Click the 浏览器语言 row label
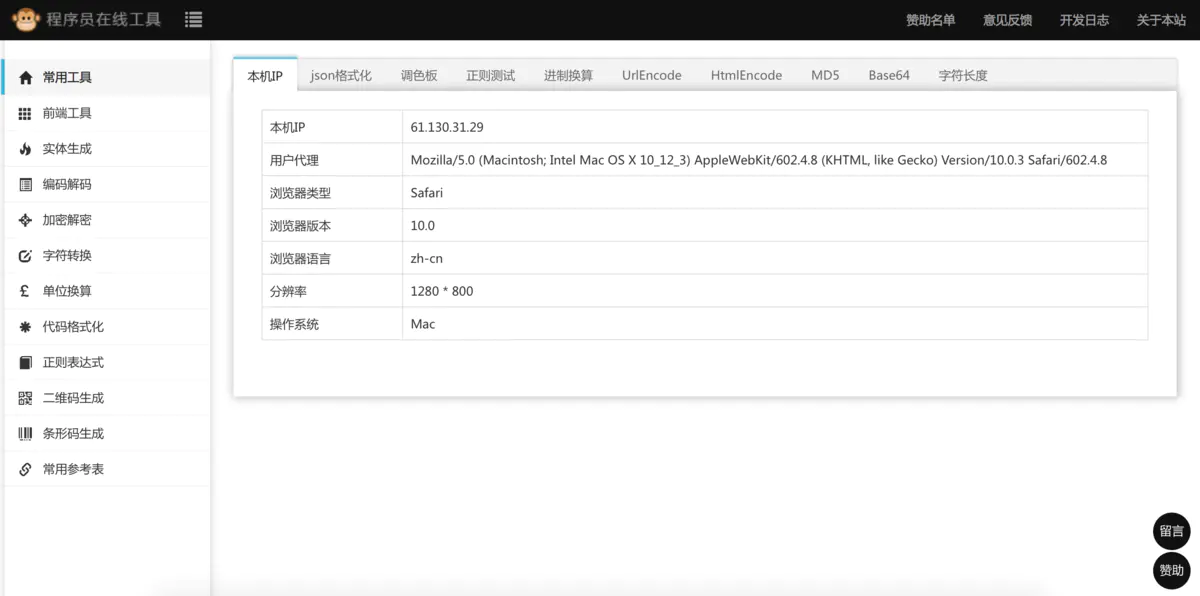1200x596 pixels. coord(300,258)
